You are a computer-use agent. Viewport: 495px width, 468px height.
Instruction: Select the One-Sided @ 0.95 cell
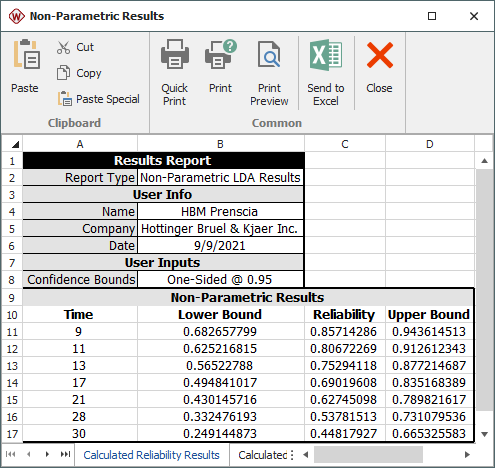220,280
